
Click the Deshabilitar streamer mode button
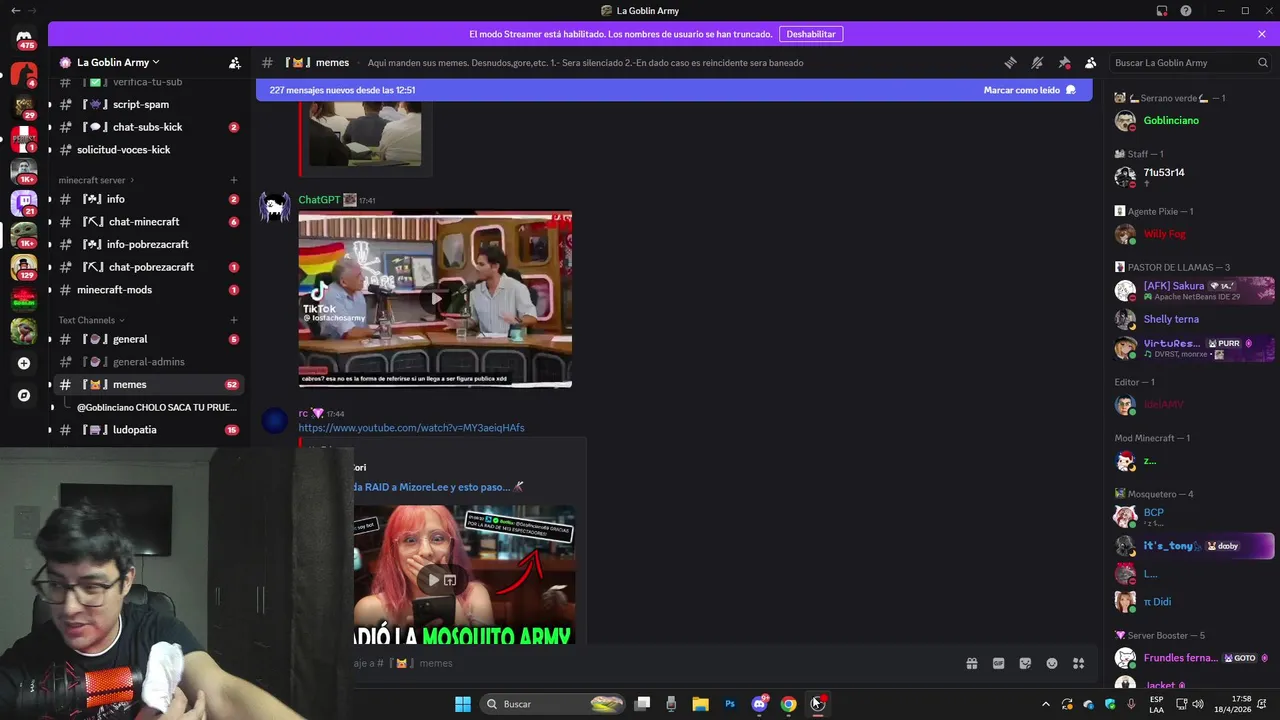(x=811, y=34)
